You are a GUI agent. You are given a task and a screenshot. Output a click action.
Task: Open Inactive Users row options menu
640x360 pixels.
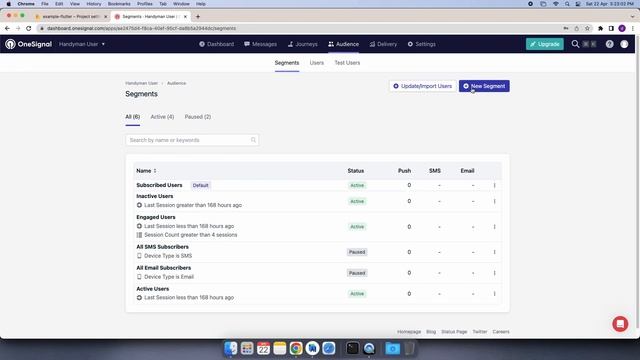(x=494, y=201)
